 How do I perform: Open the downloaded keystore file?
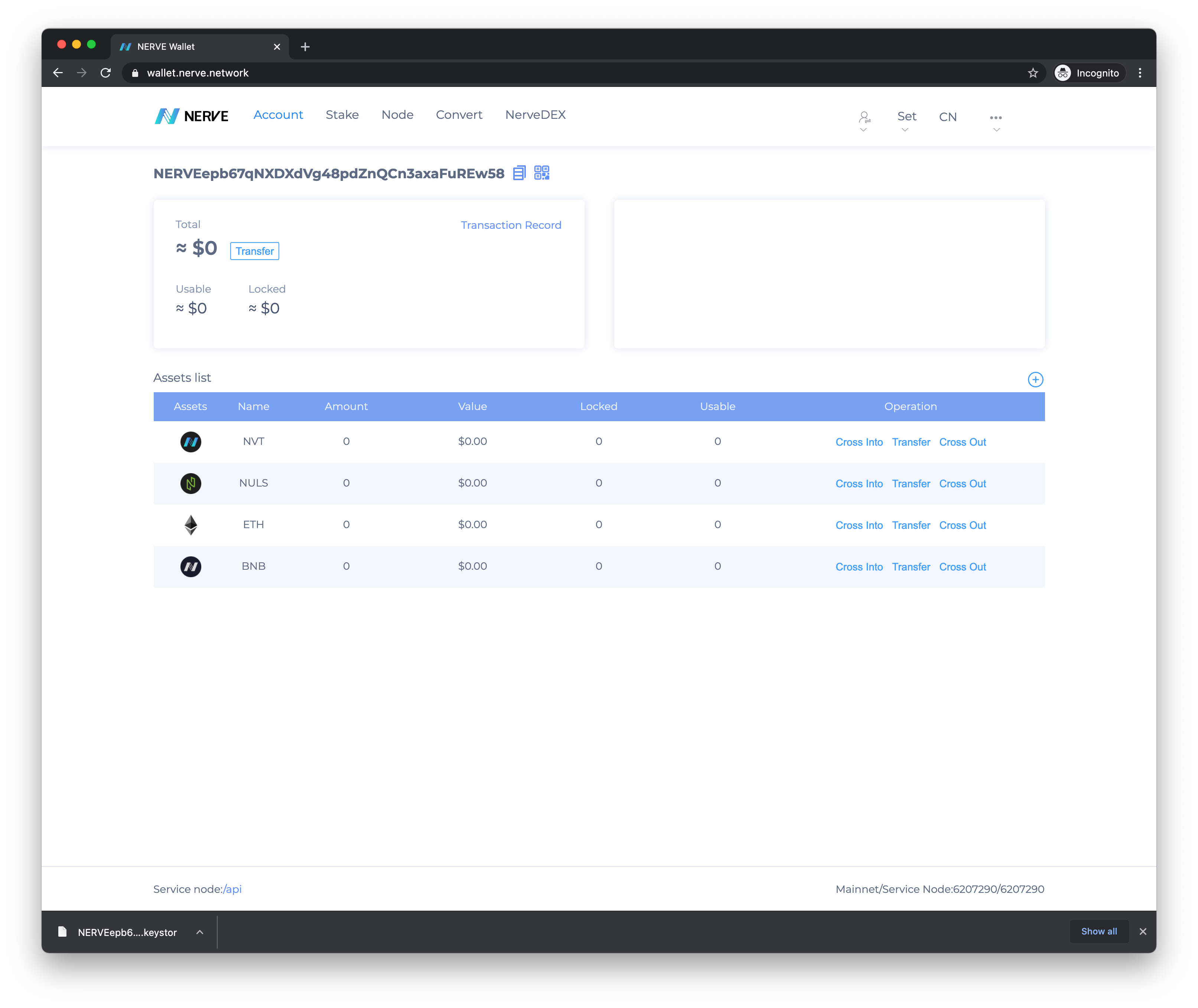point(118,932)
